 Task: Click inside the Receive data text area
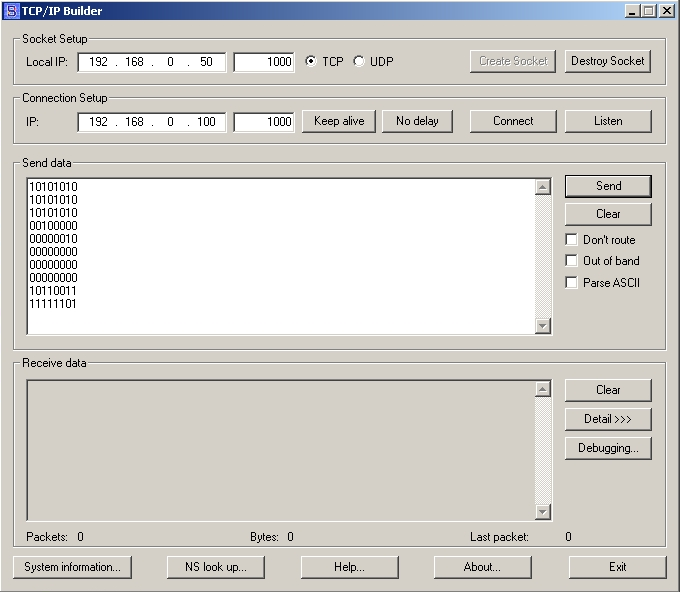(281, 451)
